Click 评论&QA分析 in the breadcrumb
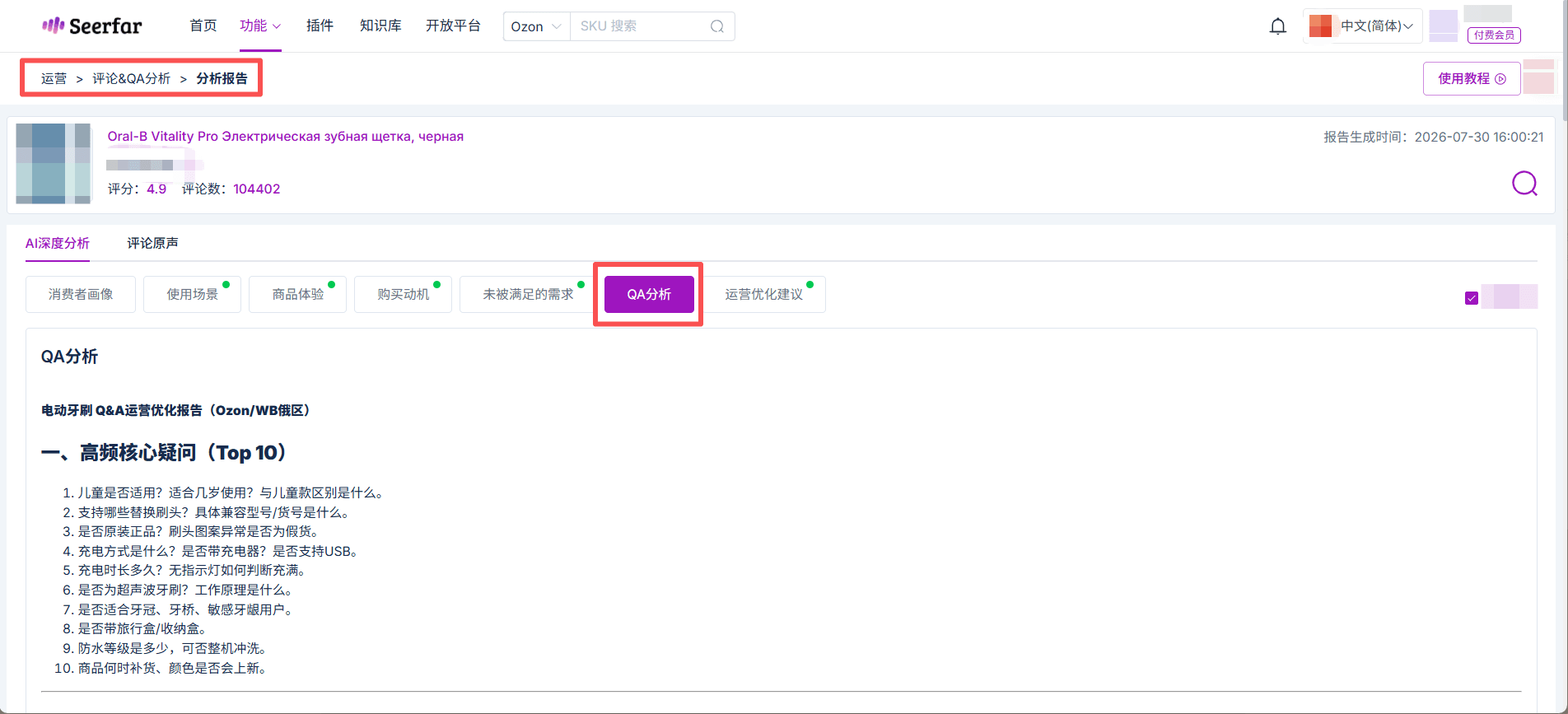 pos(132,79)
